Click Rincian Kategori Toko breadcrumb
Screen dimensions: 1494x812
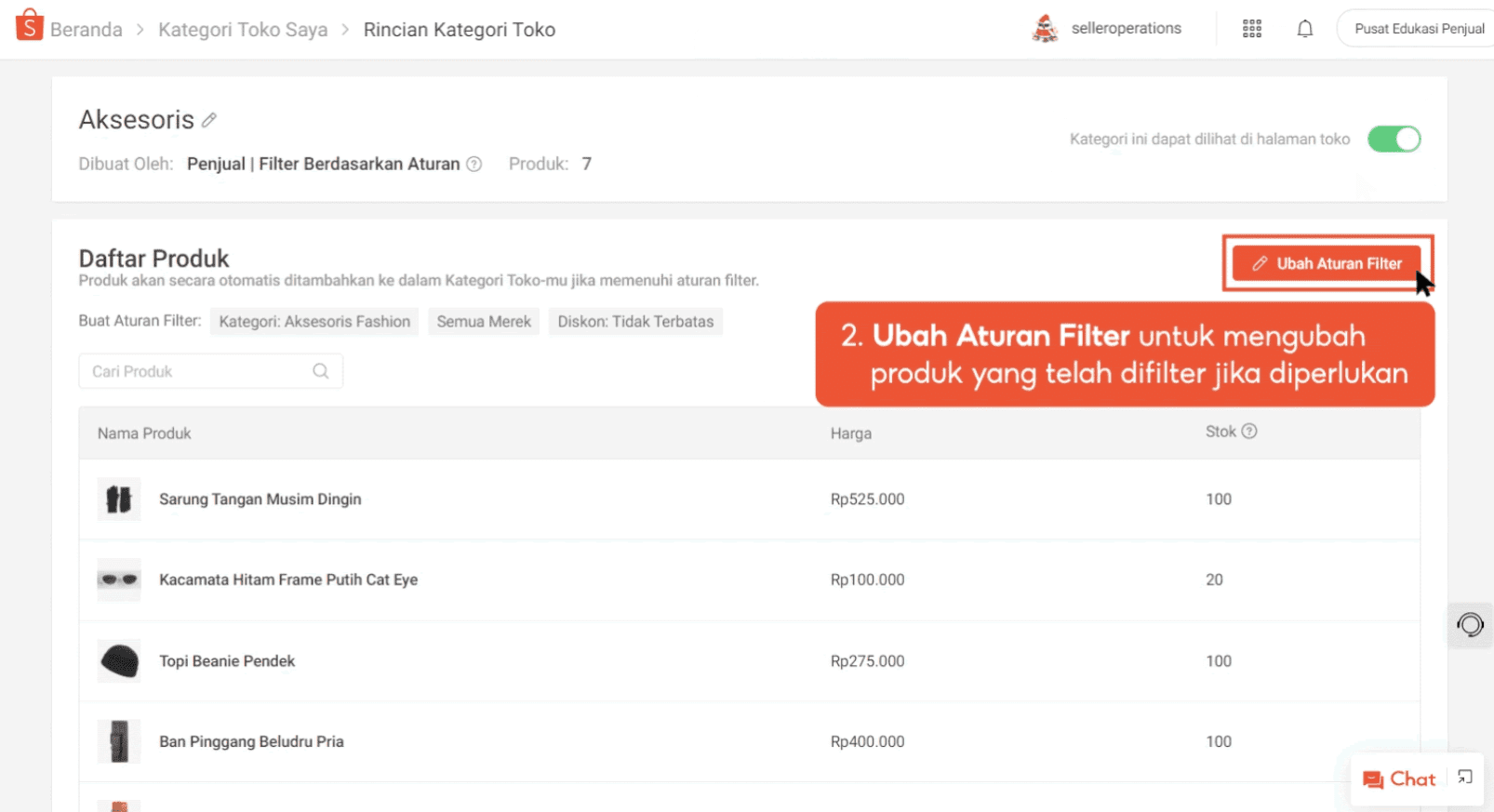coord(460,30)
